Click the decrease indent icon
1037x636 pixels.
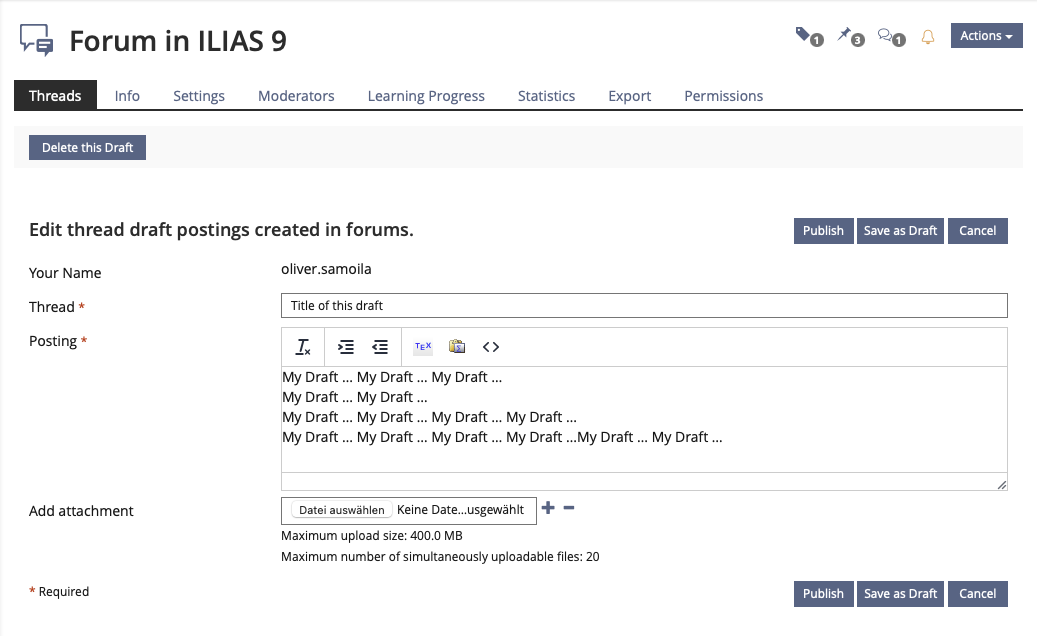[380, 347]
